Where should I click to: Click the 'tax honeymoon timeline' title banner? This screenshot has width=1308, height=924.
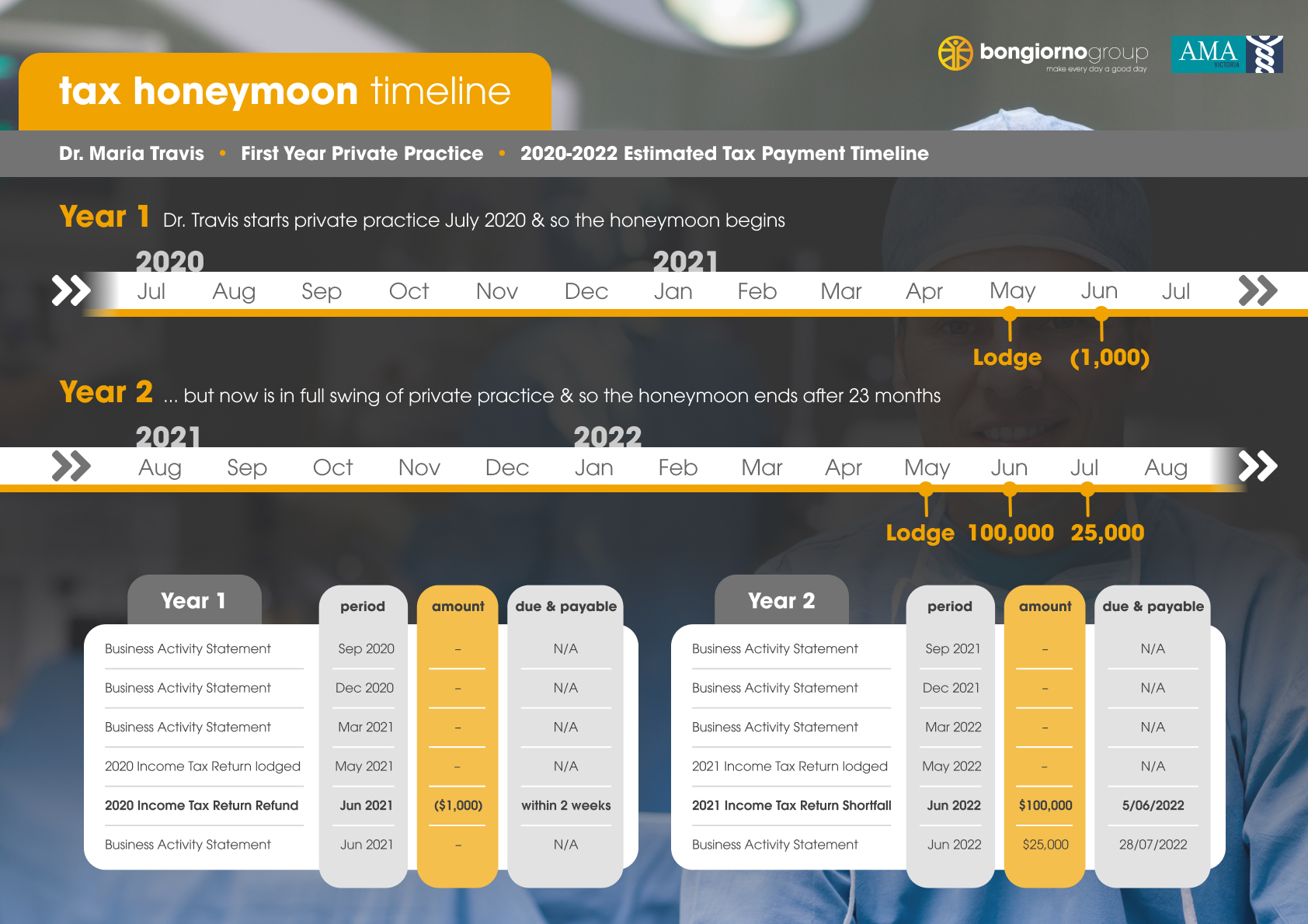point(285,92)
